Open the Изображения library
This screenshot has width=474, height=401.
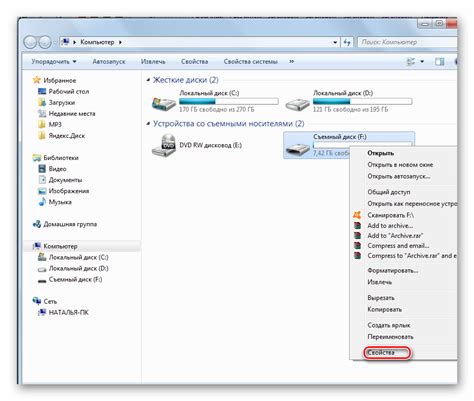pyautogui.click(x=63, y=191)
